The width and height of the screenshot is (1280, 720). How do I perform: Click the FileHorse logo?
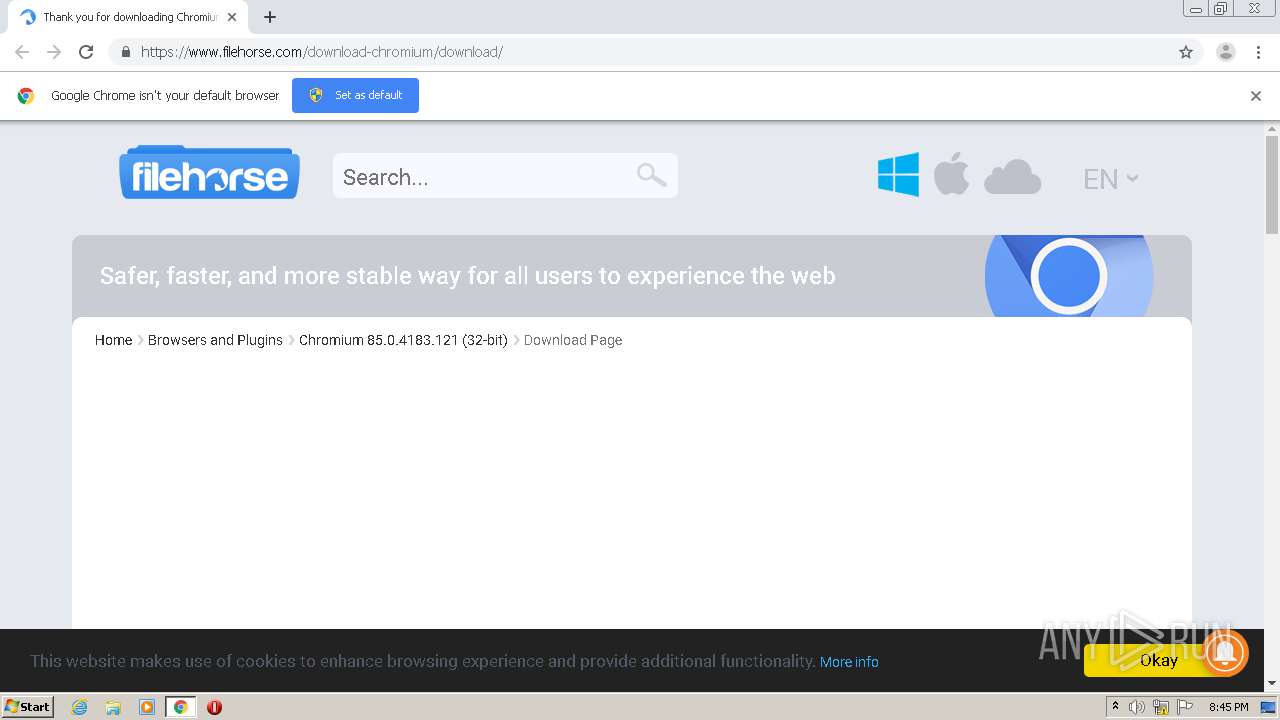(x=209, y=172)
